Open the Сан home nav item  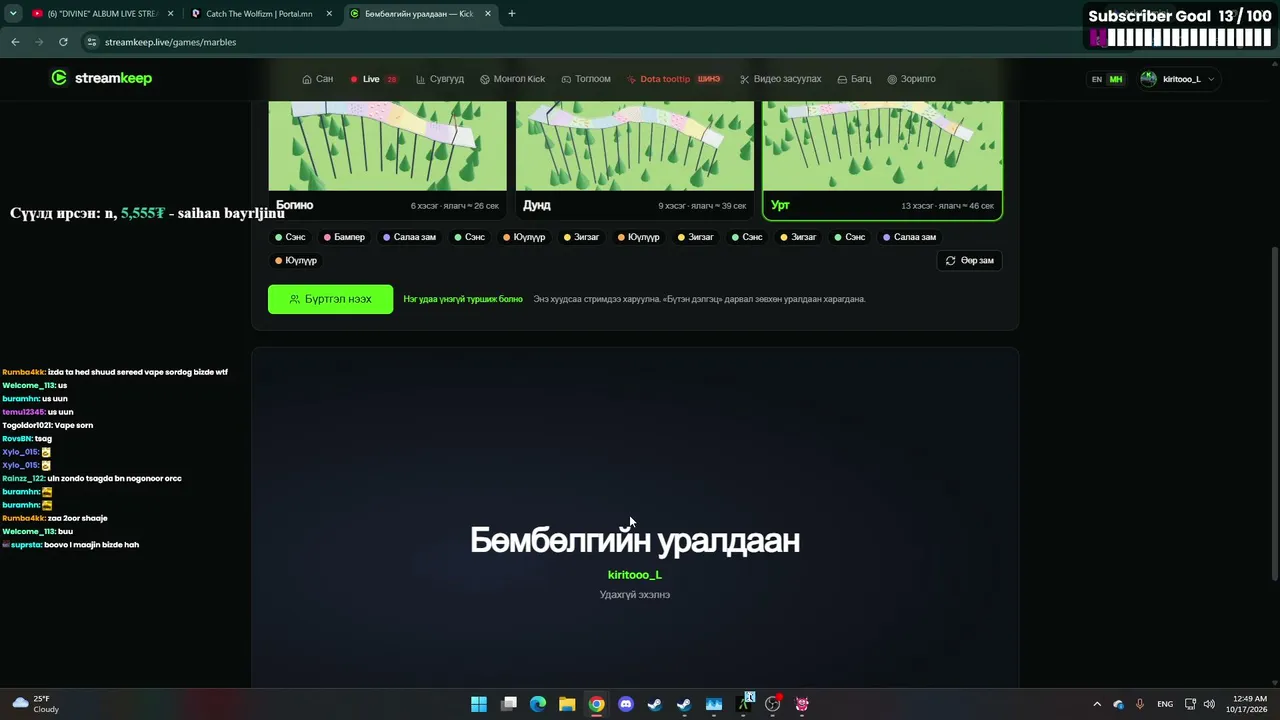pos(318,79)
